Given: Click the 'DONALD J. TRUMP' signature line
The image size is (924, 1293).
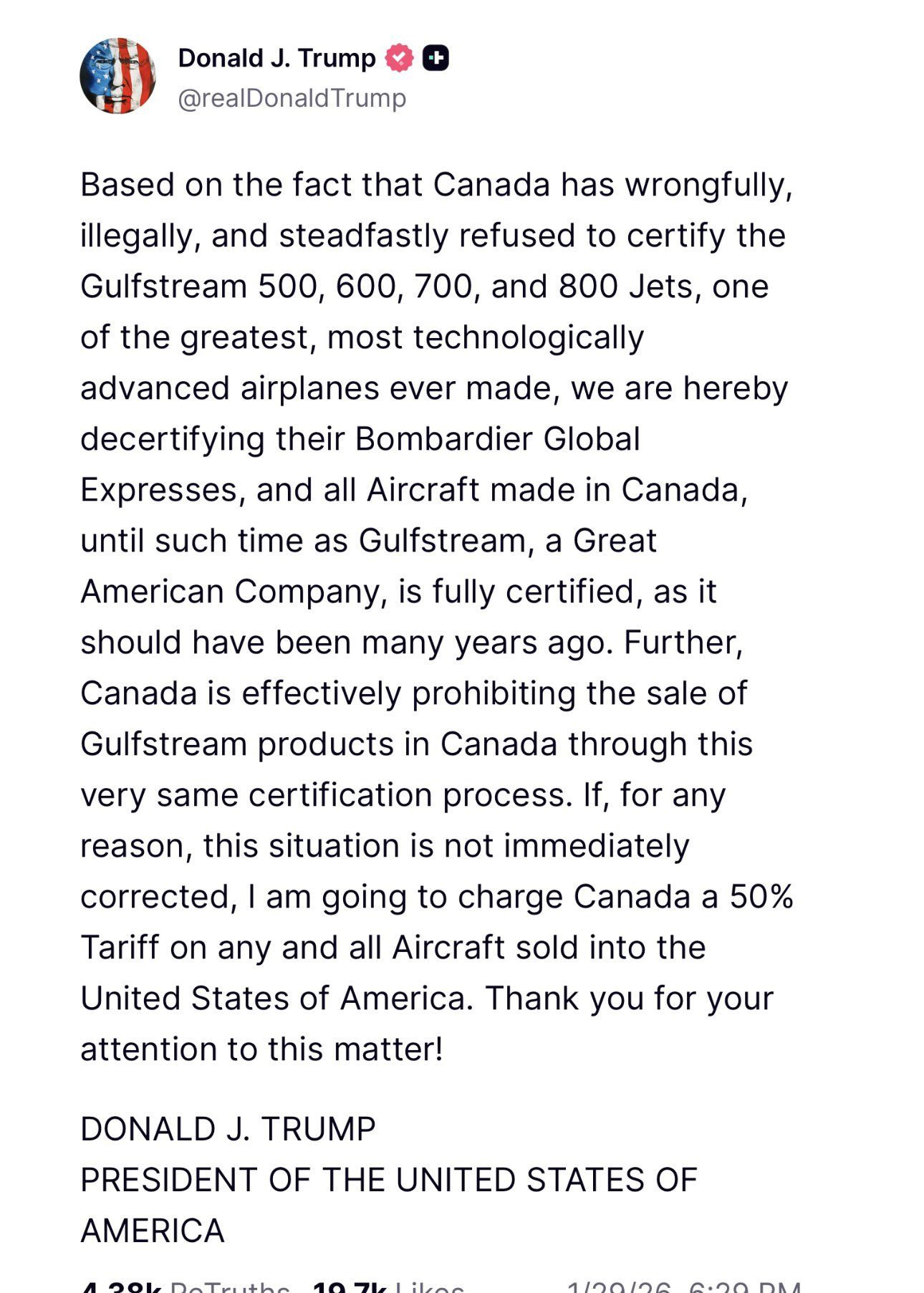Looking at the screenshot, I should [228, 1129].
